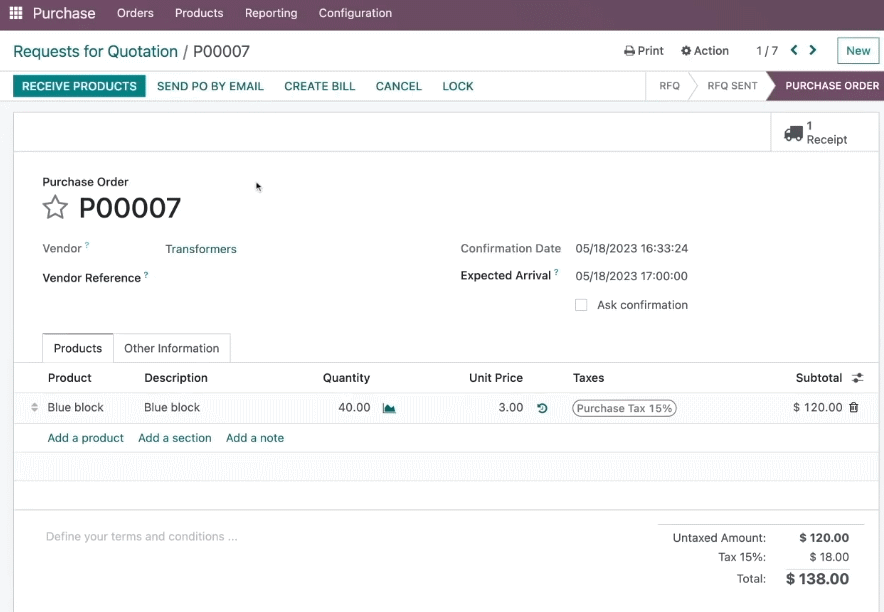Delete Blue block line with trash icon
This screenshot has width=884, height=612.
(854, 407)
